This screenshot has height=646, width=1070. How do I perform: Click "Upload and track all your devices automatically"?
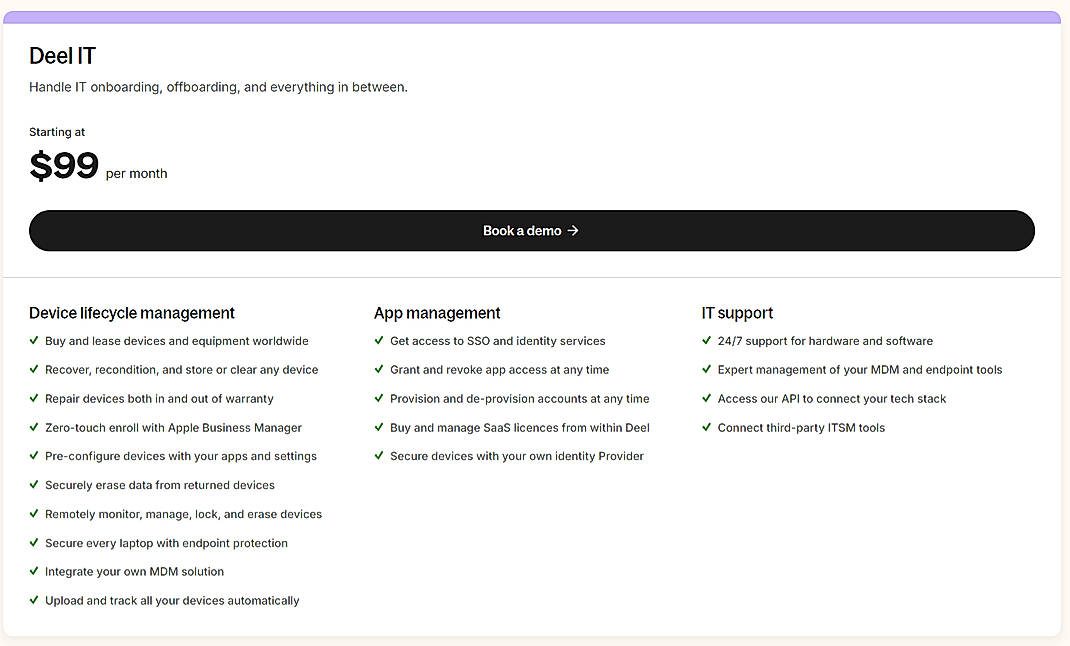click(x=172, y=601)
